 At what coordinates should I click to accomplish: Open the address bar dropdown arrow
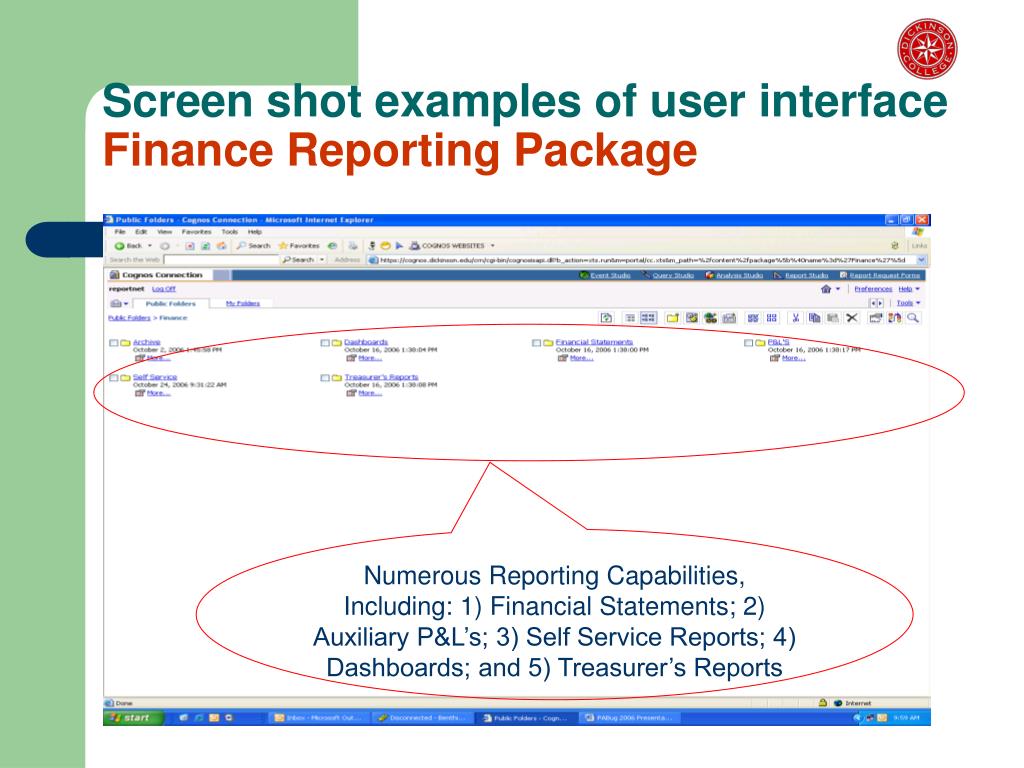tap(921, 260)
